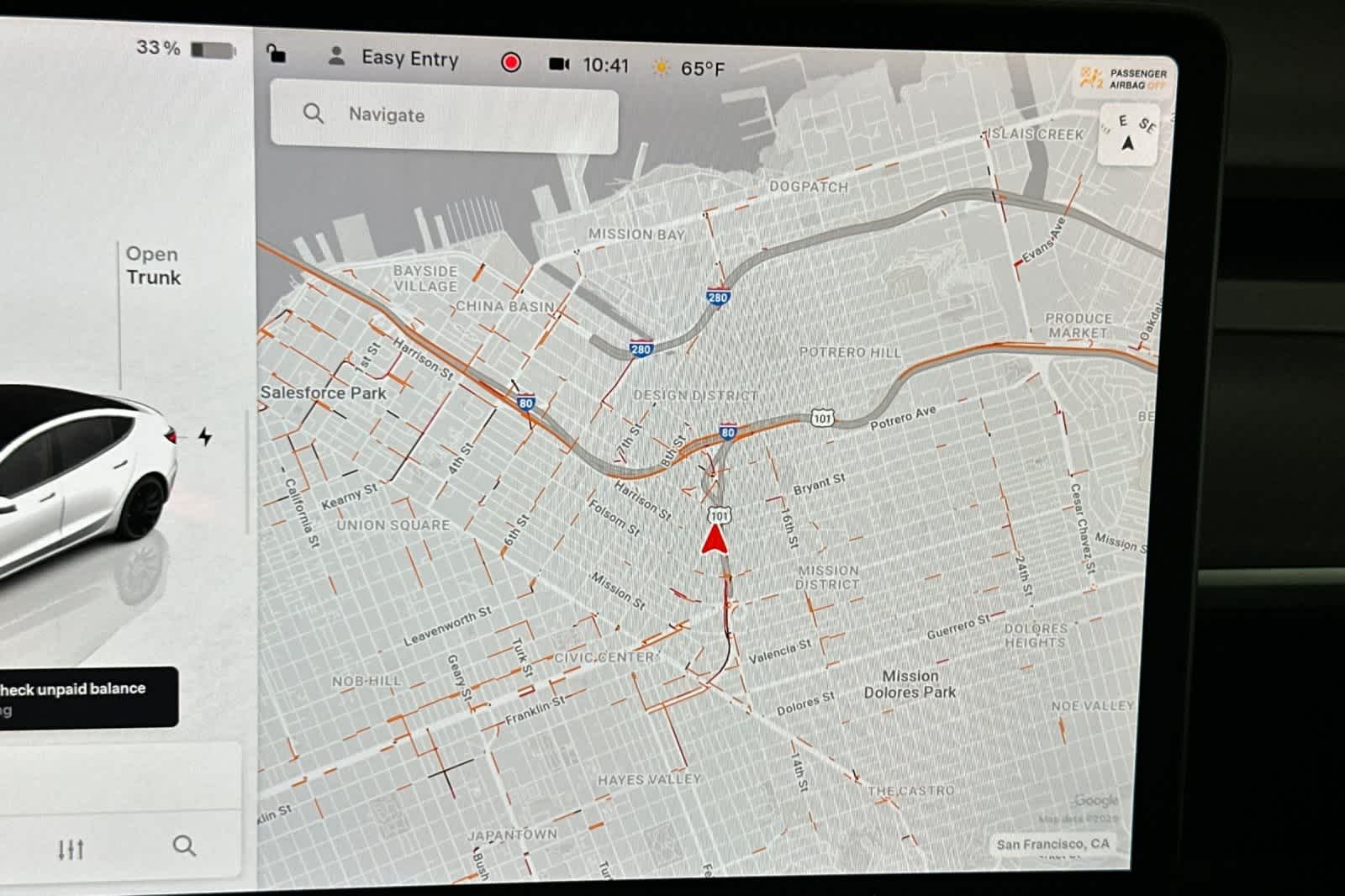Tap the BAYSIDE VILLAGE label
The image size is (1345, 896).
click(425, 278)
